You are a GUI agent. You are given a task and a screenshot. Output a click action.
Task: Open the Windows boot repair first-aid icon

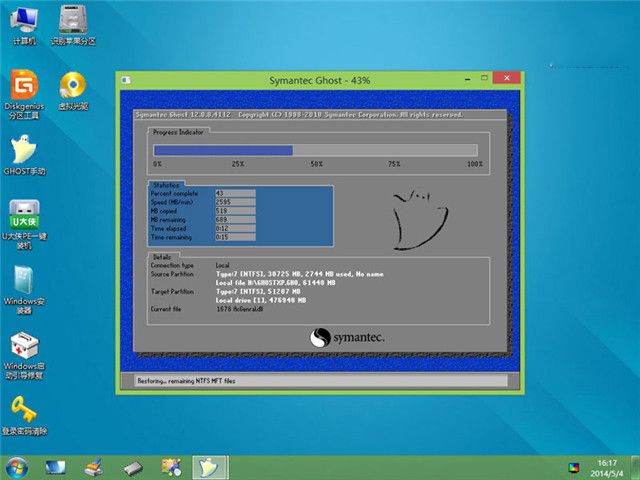[x=23, y=346]
